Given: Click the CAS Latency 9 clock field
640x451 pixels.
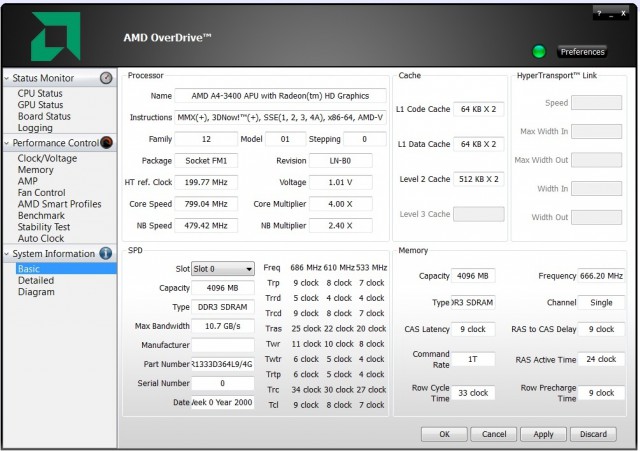Looking at the screenshot, I should point(473,329).
